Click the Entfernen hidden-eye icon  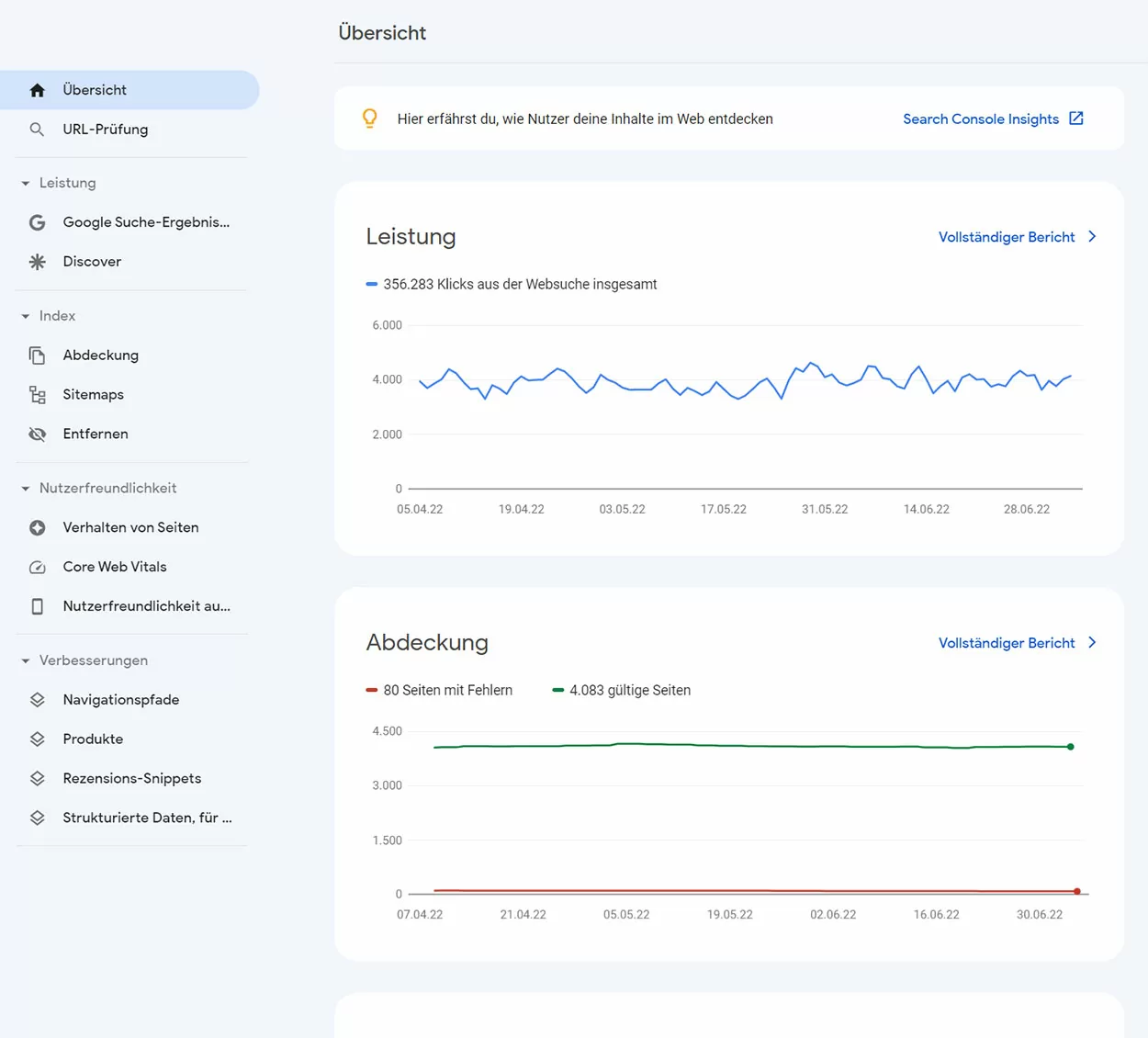tap(37, 434)
